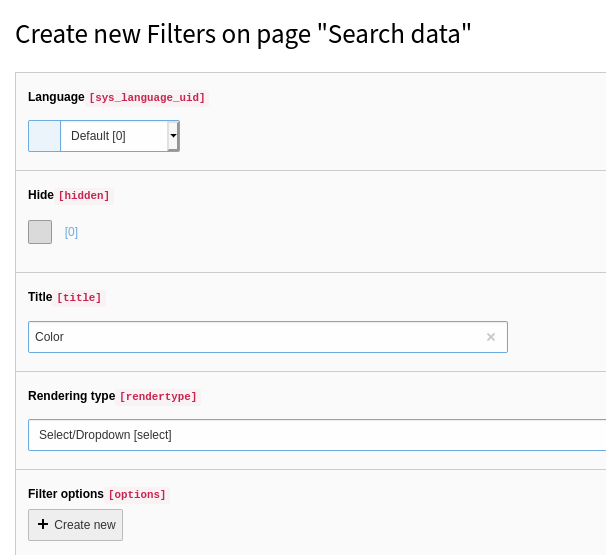The width and height of the screenshot is (606, 555).
Task: Click the Language dropdown arrow
Action: click(x=173, y=136)
